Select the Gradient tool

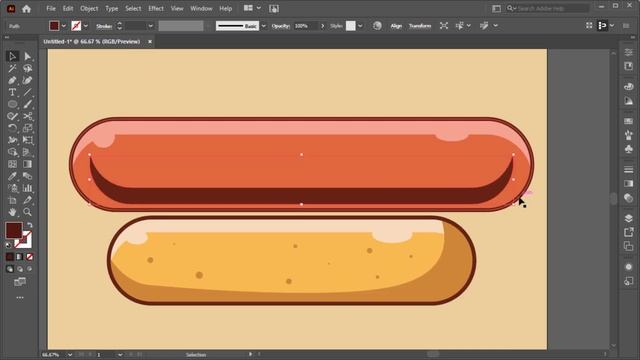click(x=27, y=164)
